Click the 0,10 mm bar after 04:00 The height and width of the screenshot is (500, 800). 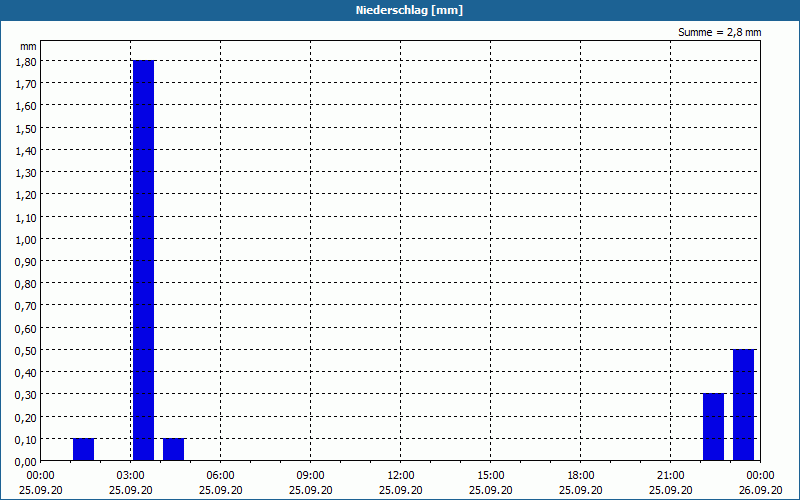point(173,449)
